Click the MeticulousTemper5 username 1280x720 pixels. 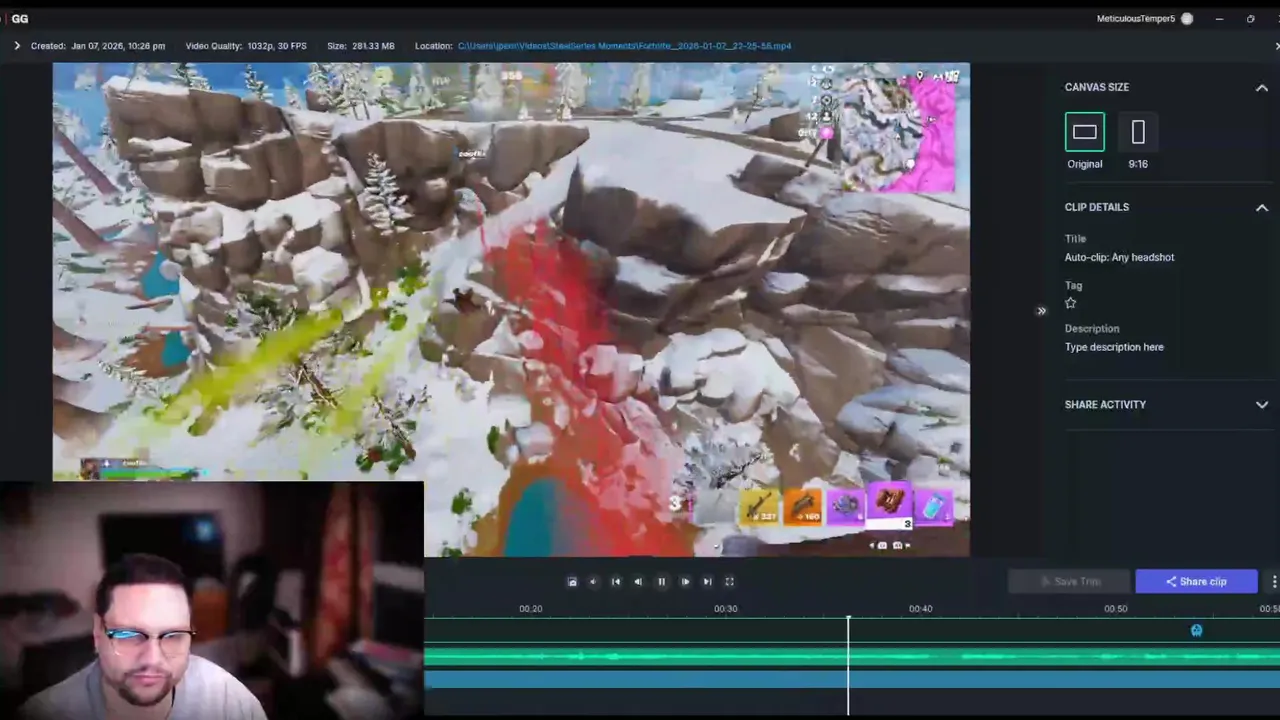[1135, 19]
